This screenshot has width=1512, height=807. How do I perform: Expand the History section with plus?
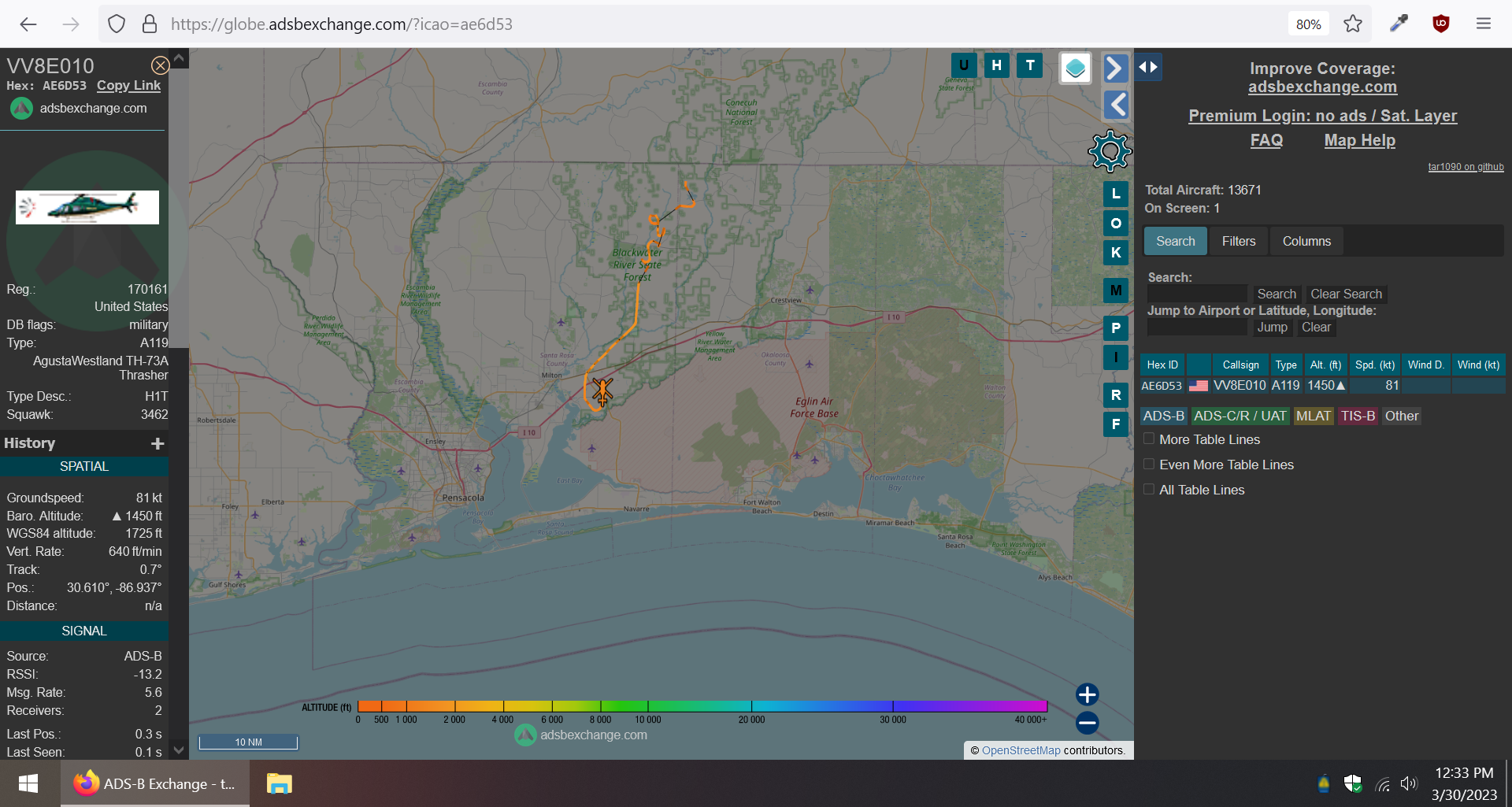(157, 444)
